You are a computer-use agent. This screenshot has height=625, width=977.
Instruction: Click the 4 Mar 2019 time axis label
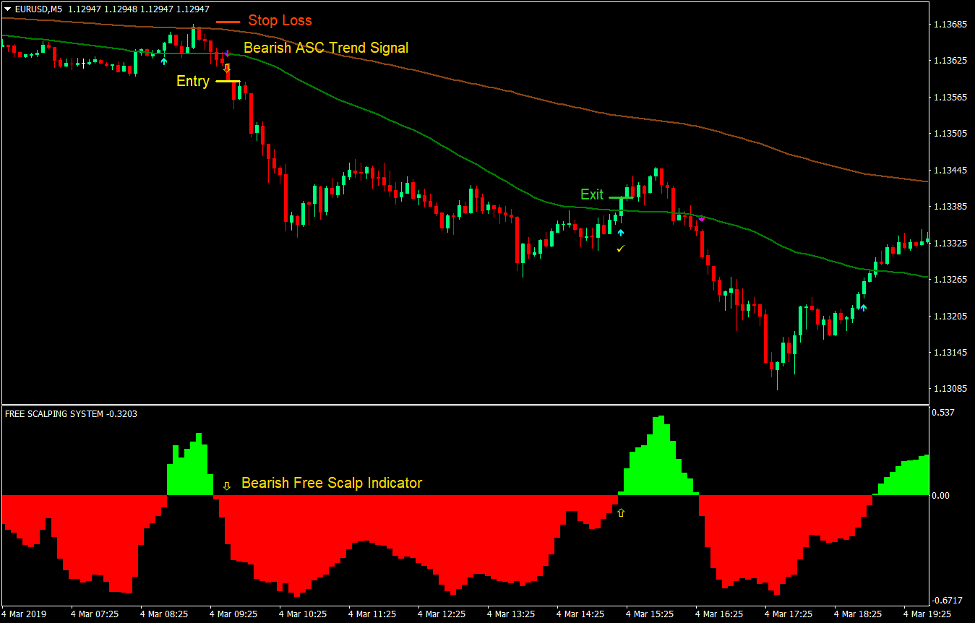click(x=23, y=613)
